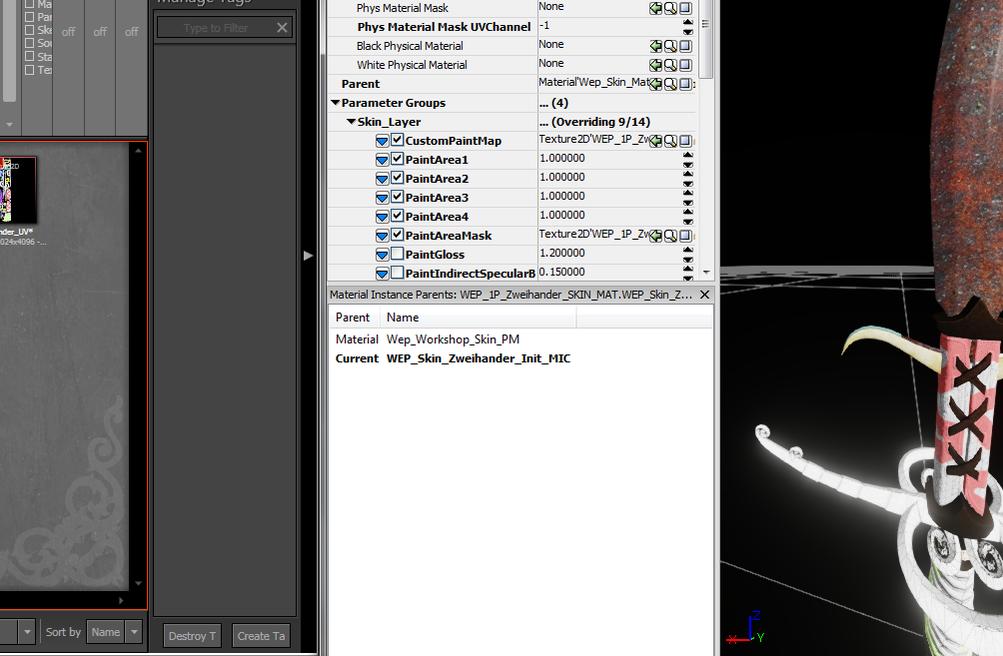Find PaintAreaMask texture in browser (magnifier)
The height and width of the screenshot is (656, 1003).
(x=670, y=236)
